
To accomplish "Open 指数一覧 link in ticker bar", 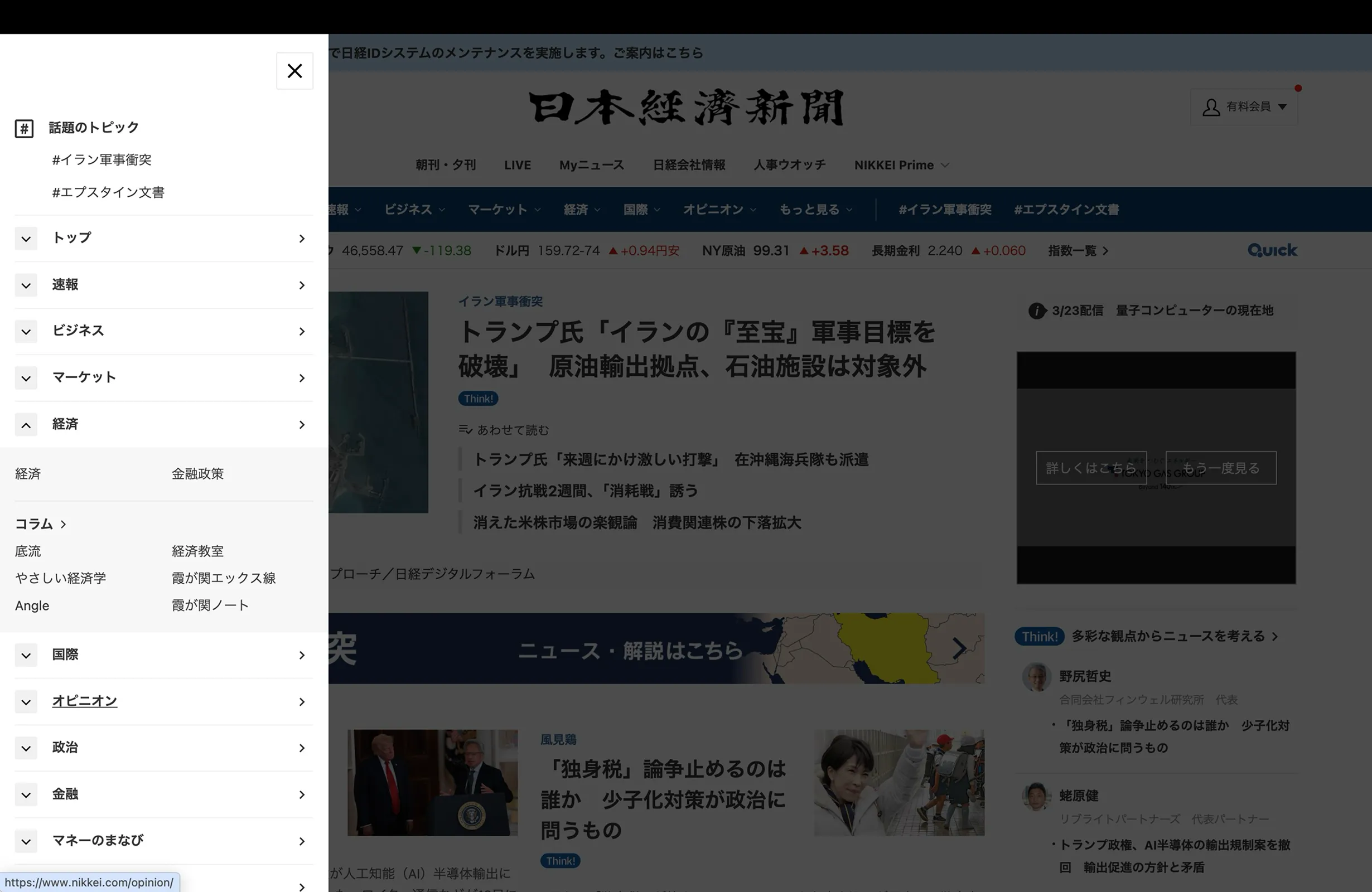I will coord(1078,251).
